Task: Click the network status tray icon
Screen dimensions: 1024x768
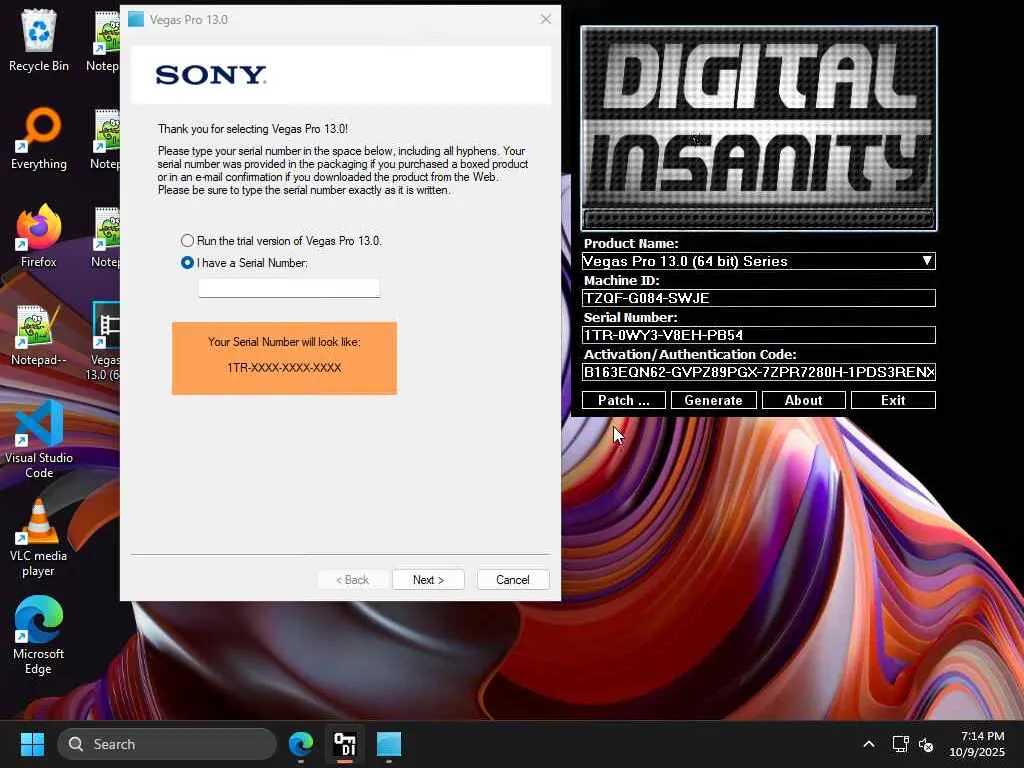Action: pos(900,744)
